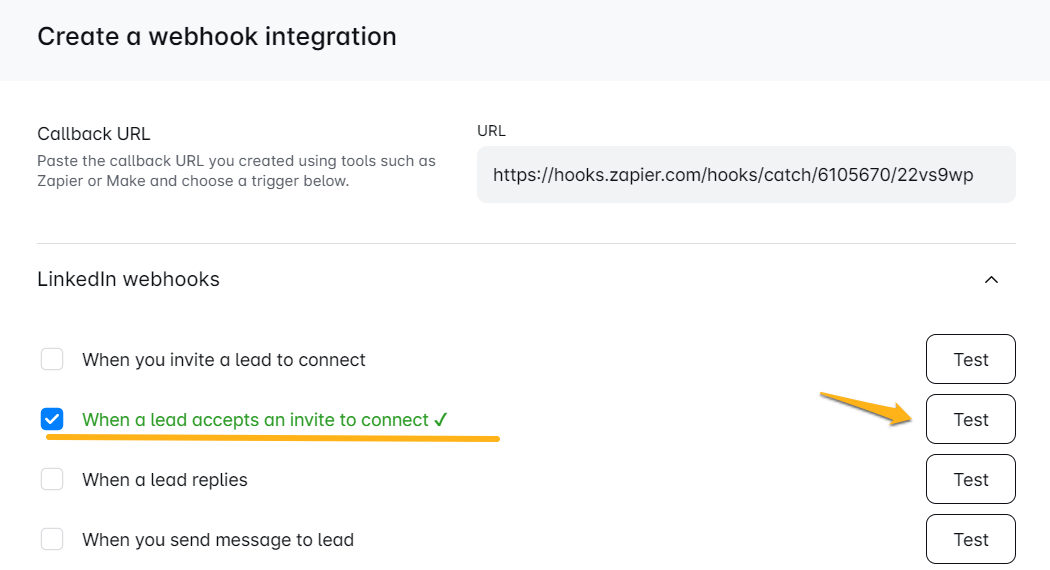
Task: Check the send message to lead checkbox
Action: [52, 539]
